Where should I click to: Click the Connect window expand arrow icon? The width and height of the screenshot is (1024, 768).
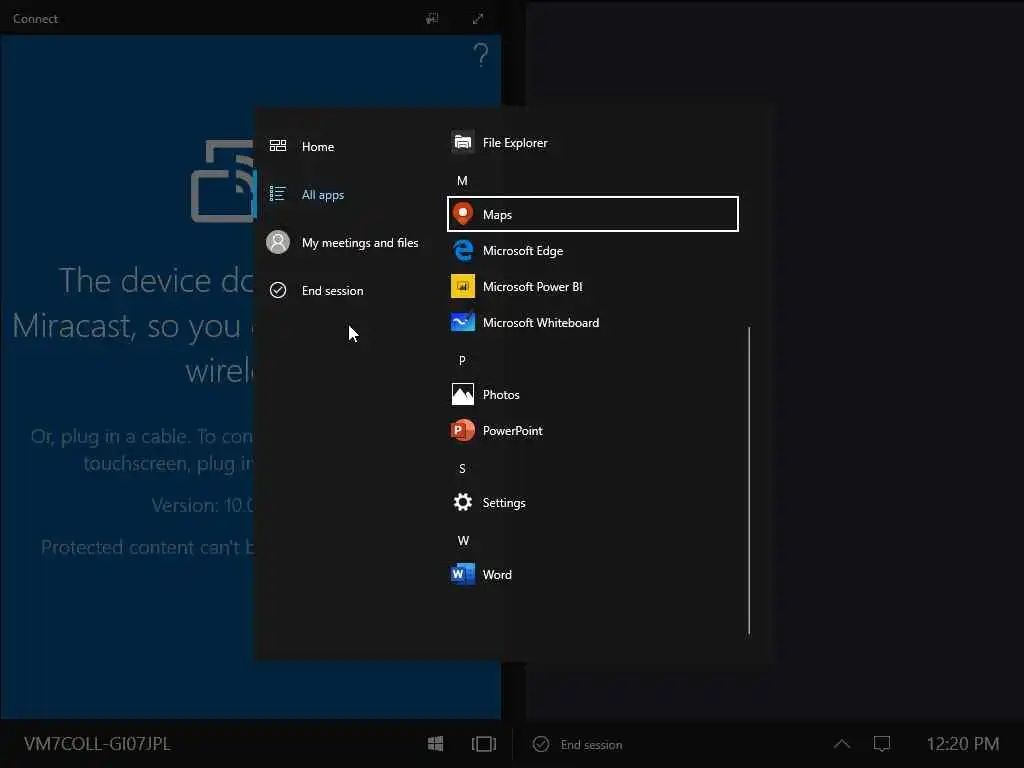(x=478, y=19)
